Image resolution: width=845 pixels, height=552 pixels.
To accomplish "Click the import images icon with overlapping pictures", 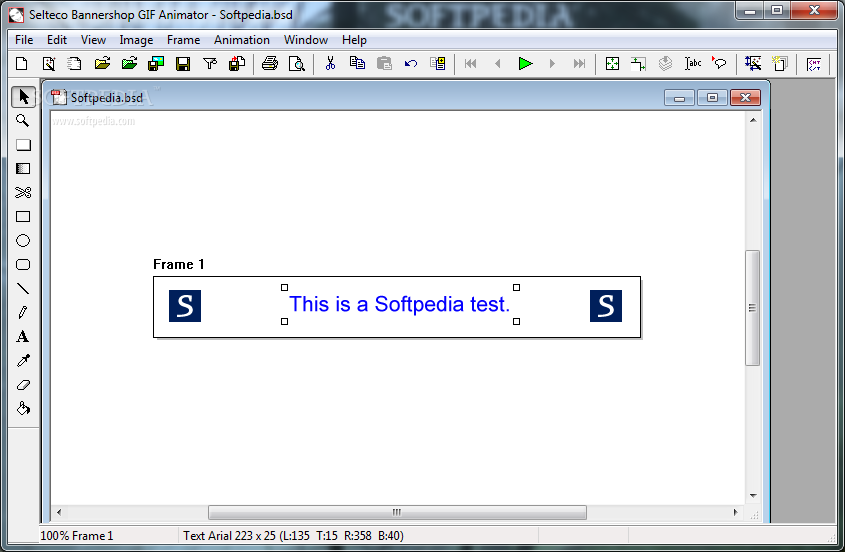I will click(x=156, y=64).
